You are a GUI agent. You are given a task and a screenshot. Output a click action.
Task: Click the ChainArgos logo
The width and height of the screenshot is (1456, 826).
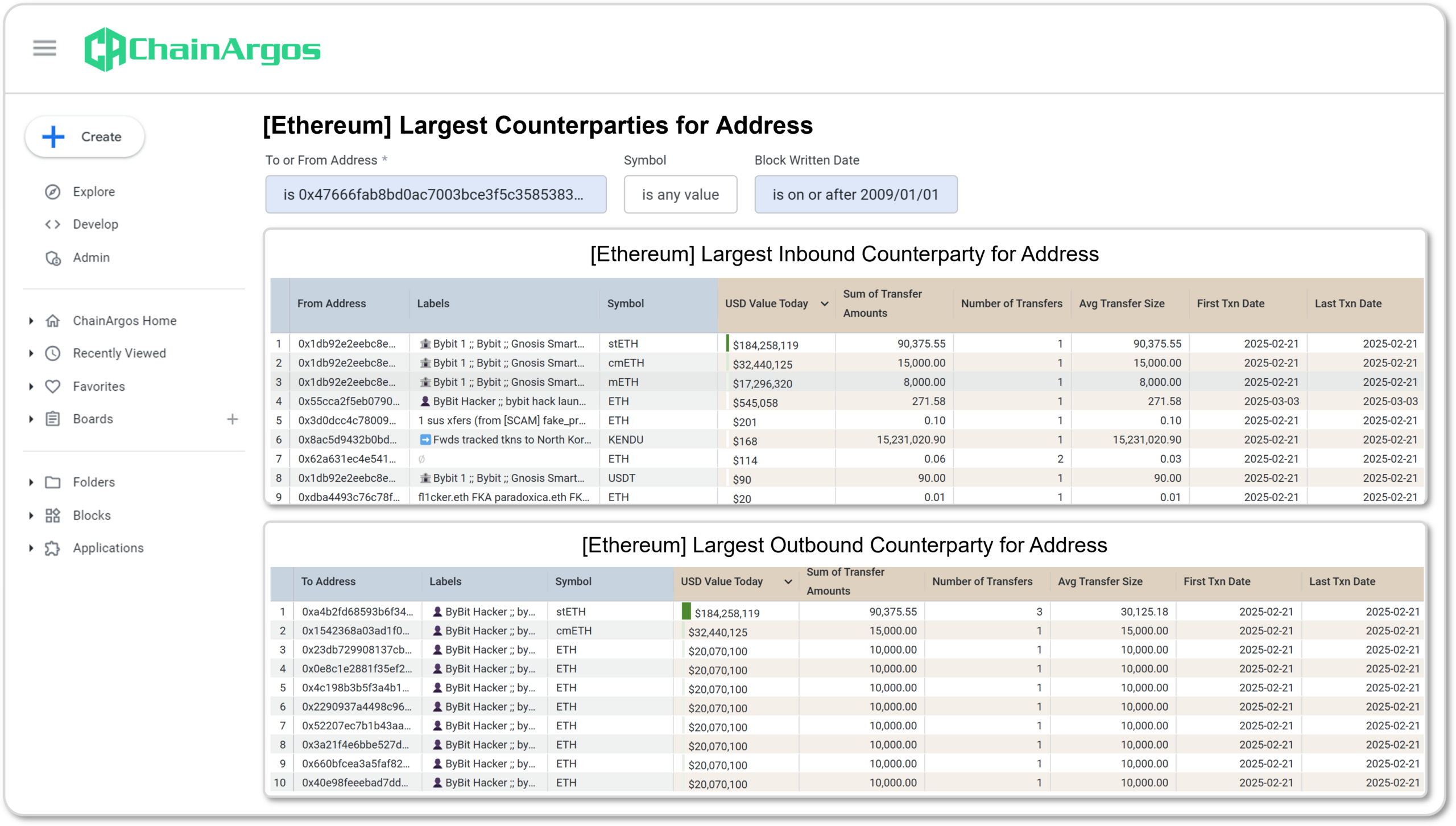coord(202,49)
